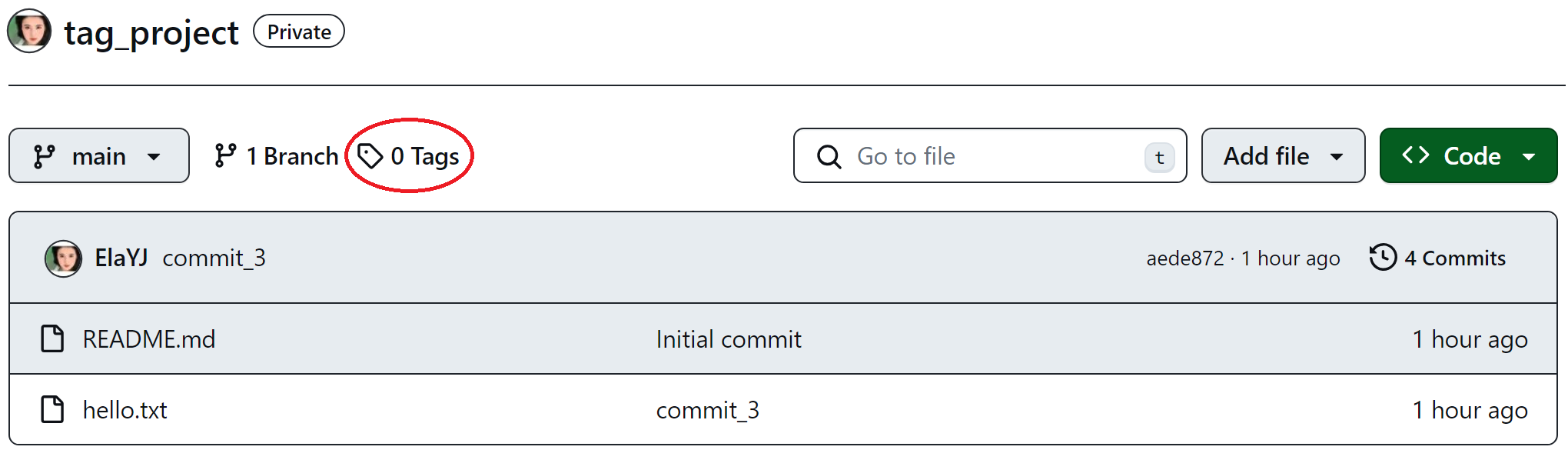Image resolution: width=1568 pixels, height=450 pixels.
Task: Open the 0 Tags link
Action: click(424, 156)
